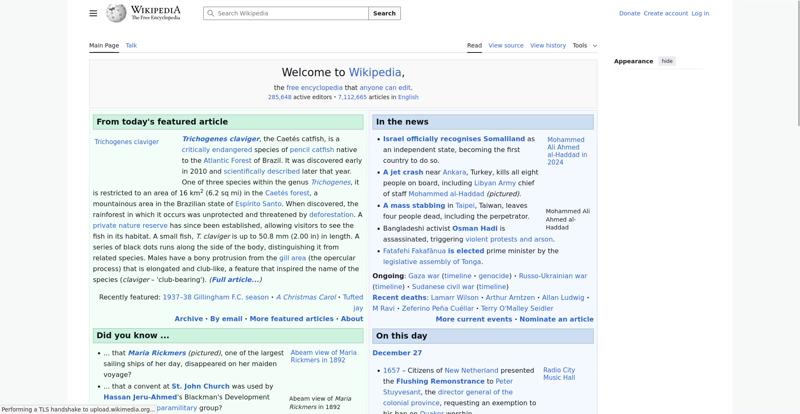Open the December 27 link
The height and width of the screenshot is (414, 800).
click(397, 353)
